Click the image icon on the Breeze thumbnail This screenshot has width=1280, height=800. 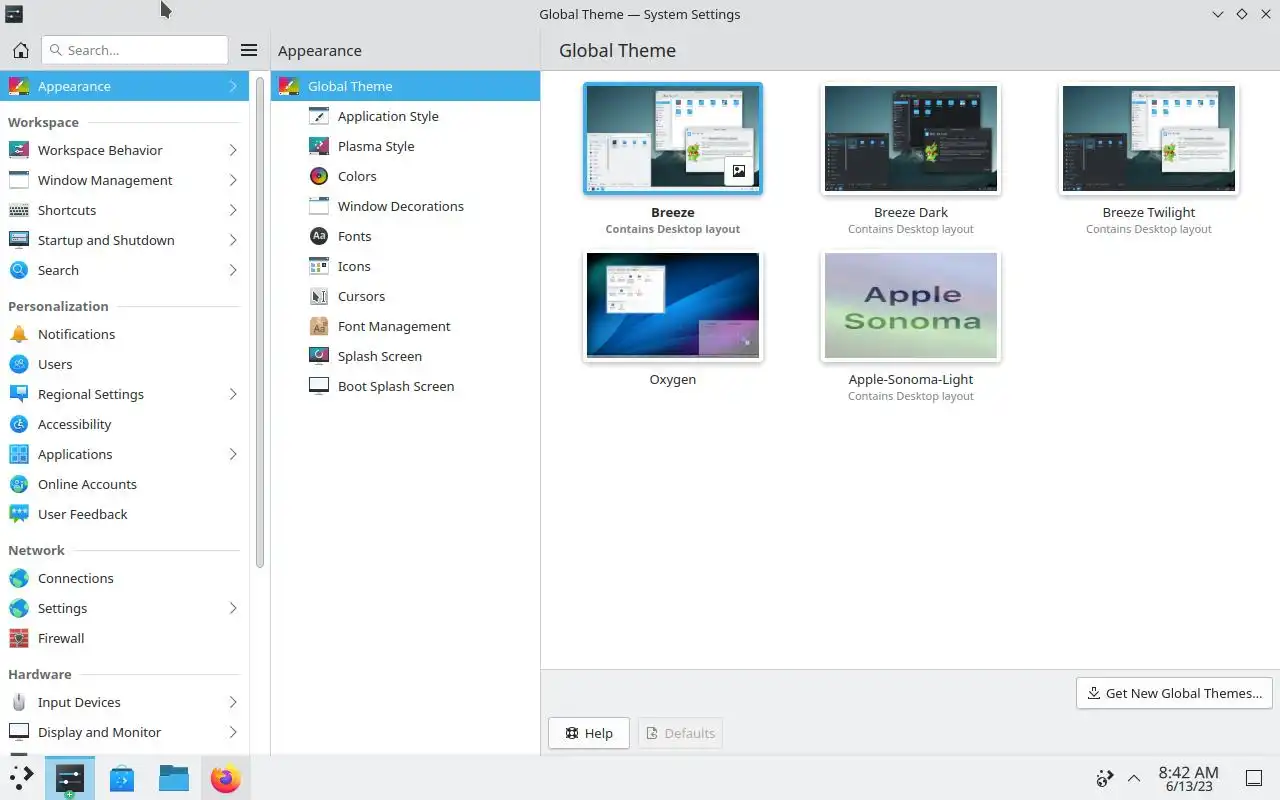(738, 171)
